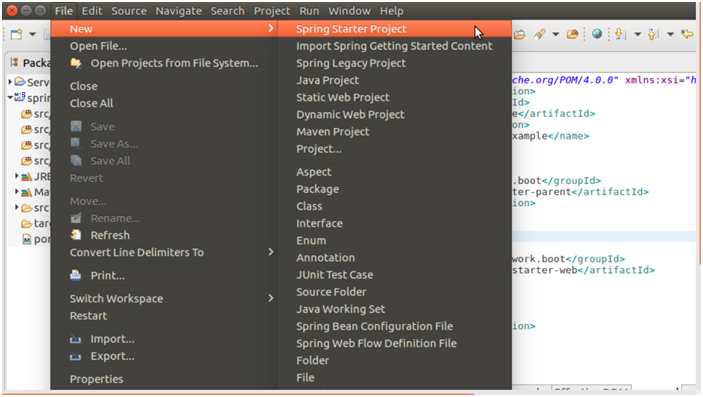Viewport: 703px width, 397px height.
Task: Click the Last Edit Location back arrow
Action: pyautogui.click(x=687, y=34)
